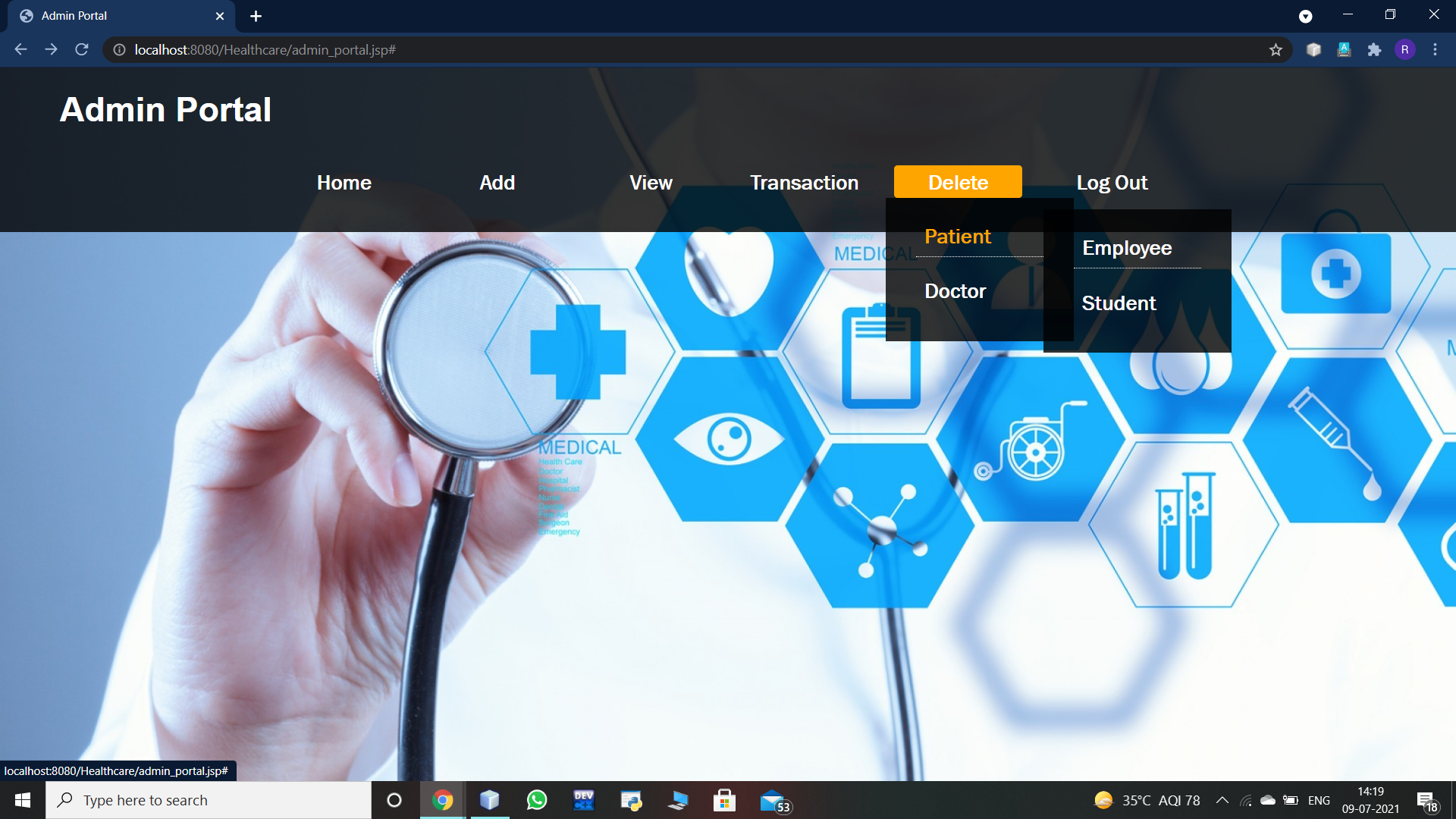Click the Admin Portal heading
The image size is (1456, 819).
(165, 109)
